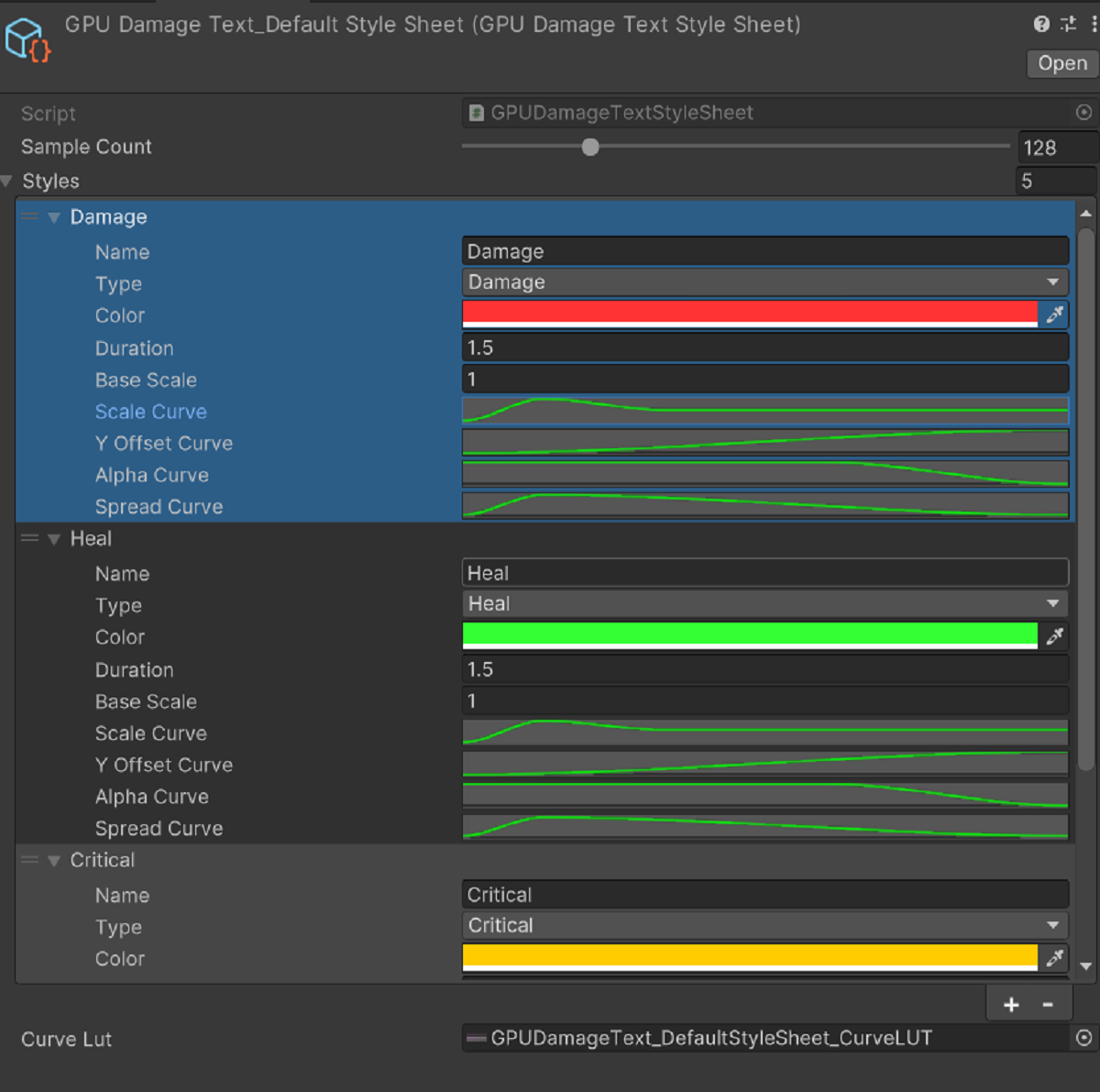
Task: Open the Heal Spread Curve editor
Action: pyautogui.click(x=765, y=827)
